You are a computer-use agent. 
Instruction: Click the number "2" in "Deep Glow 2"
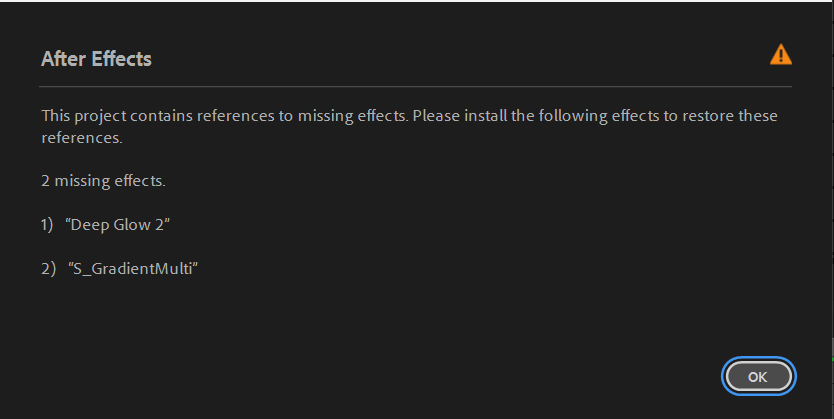(160, 225)
